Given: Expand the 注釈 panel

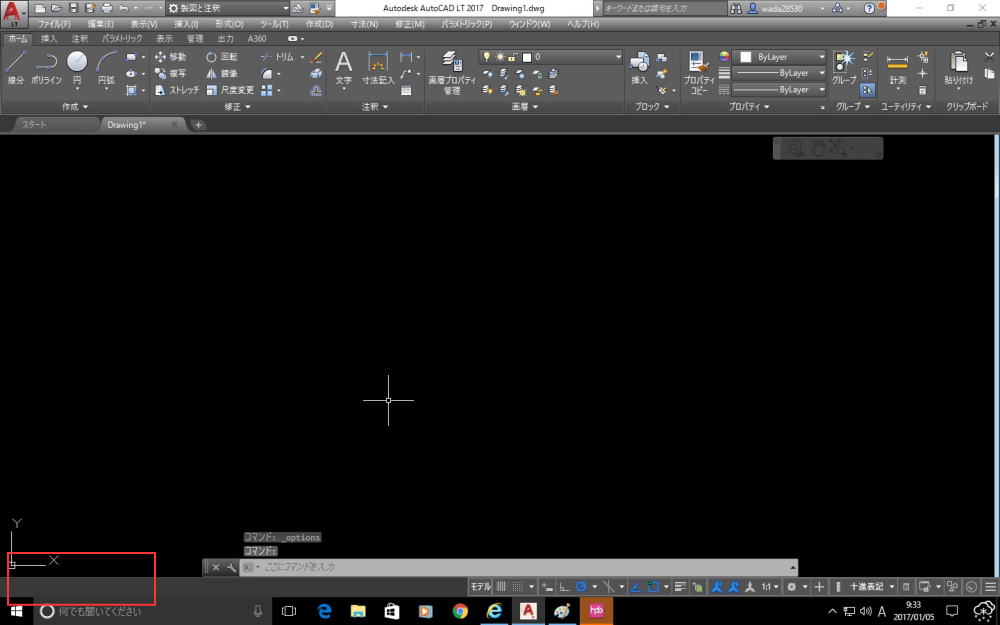Looking at the screenshot, I should point(375,107).
